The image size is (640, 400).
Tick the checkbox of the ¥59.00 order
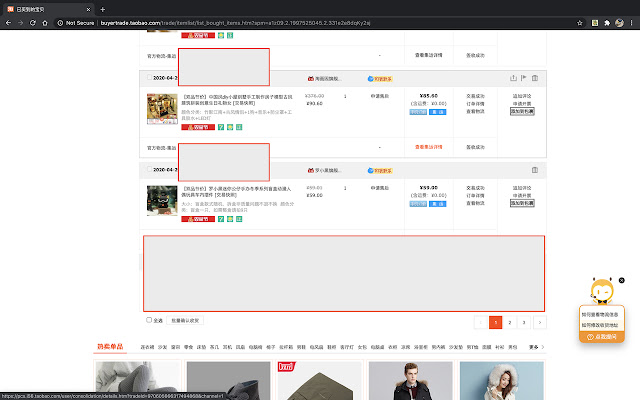point(149,169)
